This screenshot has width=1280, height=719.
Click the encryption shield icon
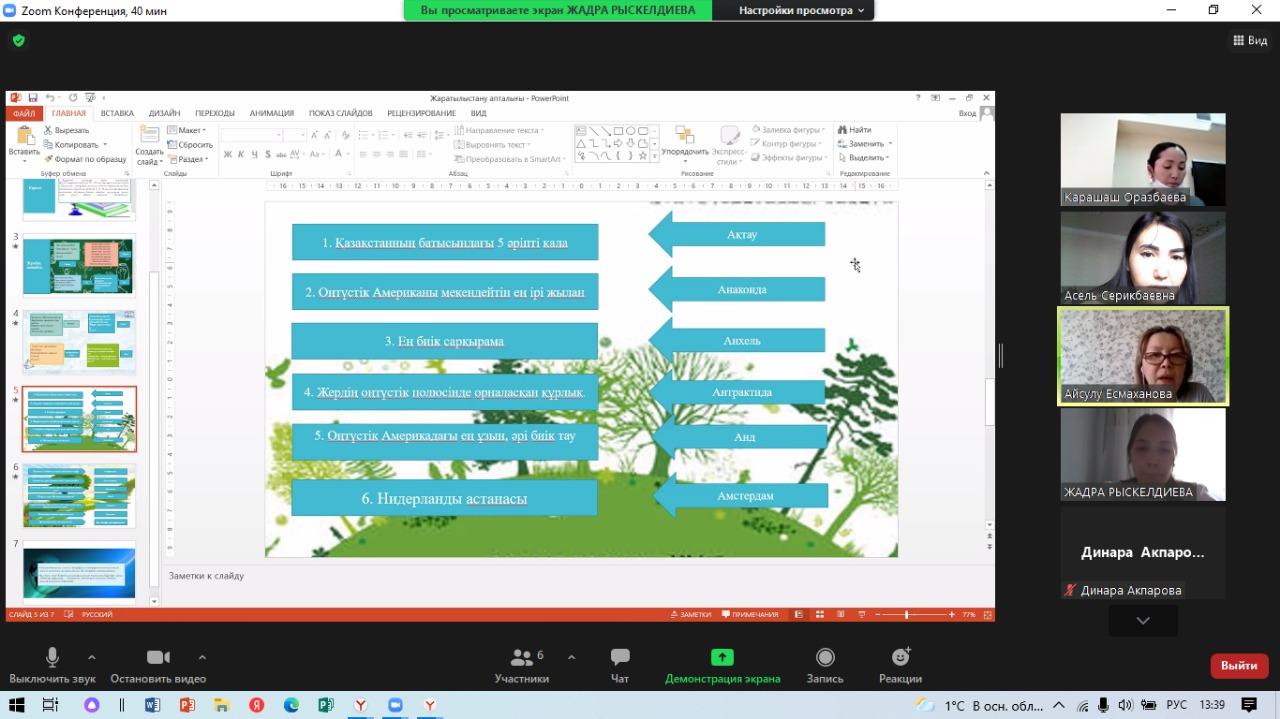click(x=18, y=41)
